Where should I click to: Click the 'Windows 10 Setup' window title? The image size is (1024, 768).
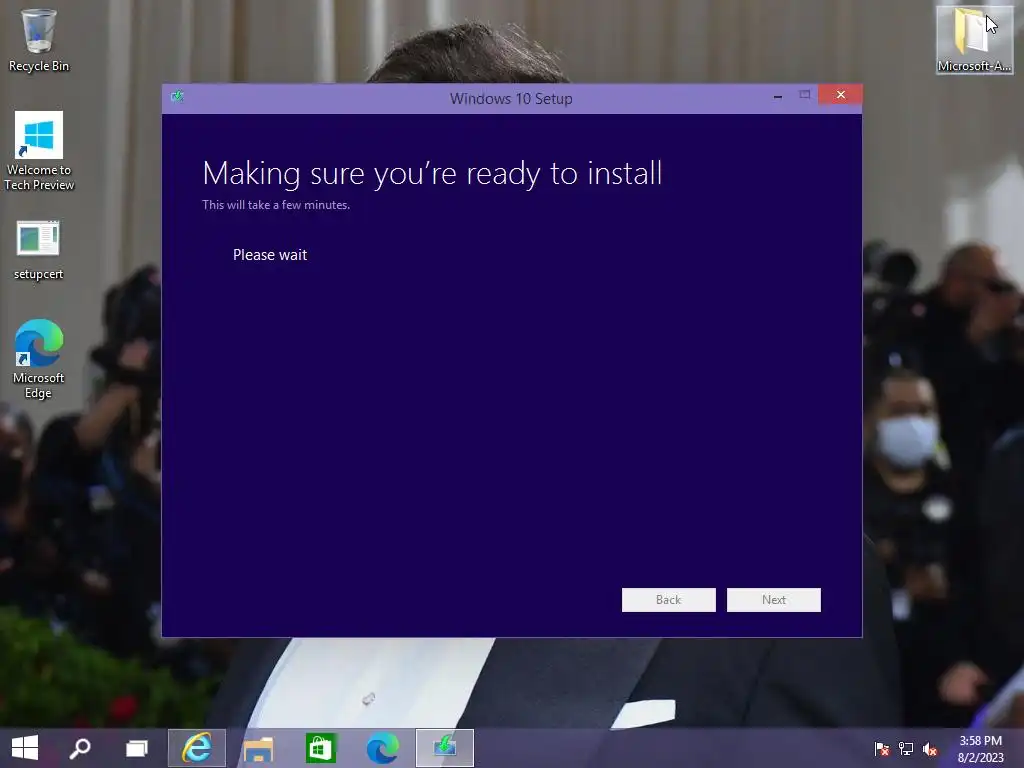tap(511, 99)
